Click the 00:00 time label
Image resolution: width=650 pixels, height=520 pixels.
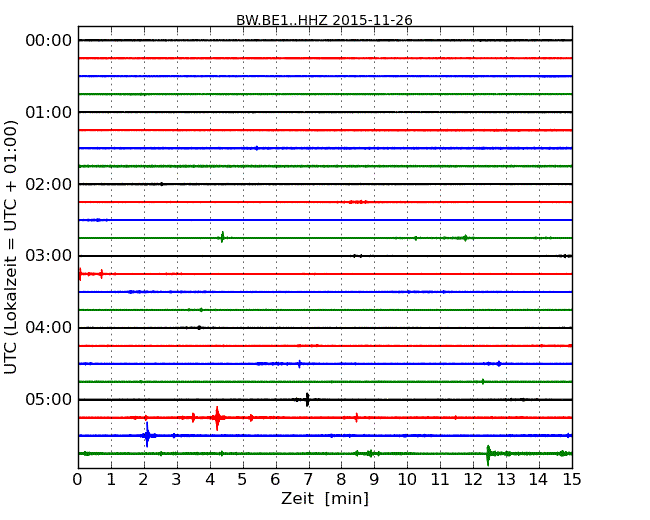[49, 41]
